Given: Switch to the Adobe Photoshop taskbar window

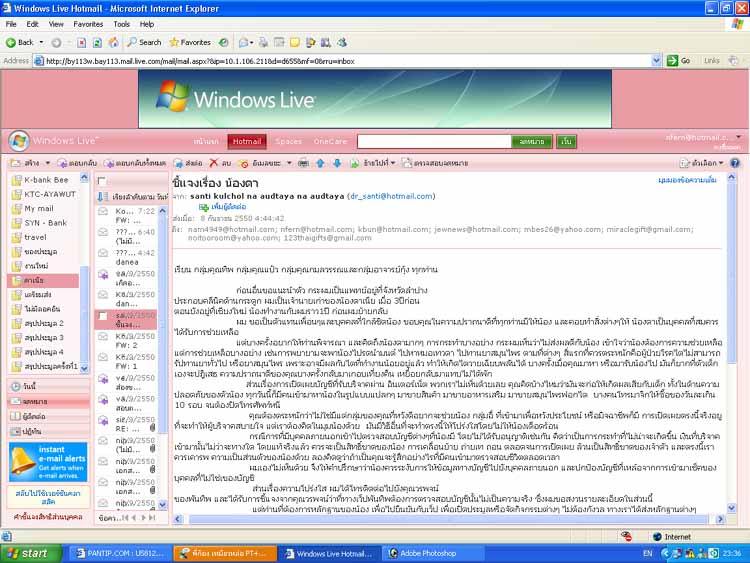Looking at the screenshot, I should click(434, 553).
